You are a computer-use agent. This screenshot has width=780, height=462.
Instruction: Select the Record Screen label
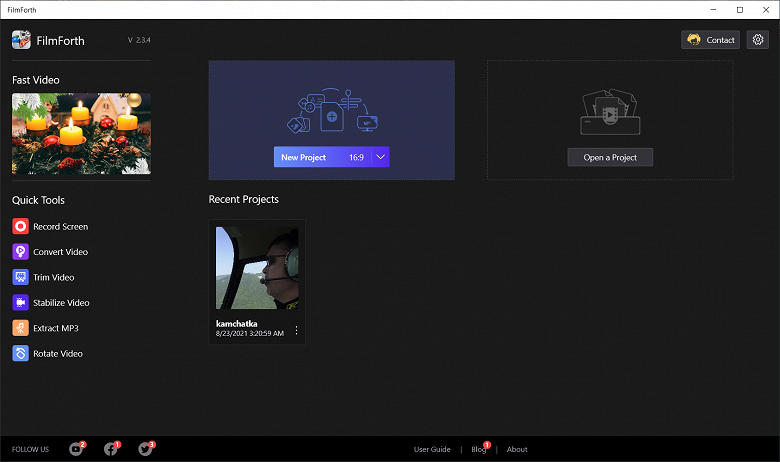(x=61, y=227)
